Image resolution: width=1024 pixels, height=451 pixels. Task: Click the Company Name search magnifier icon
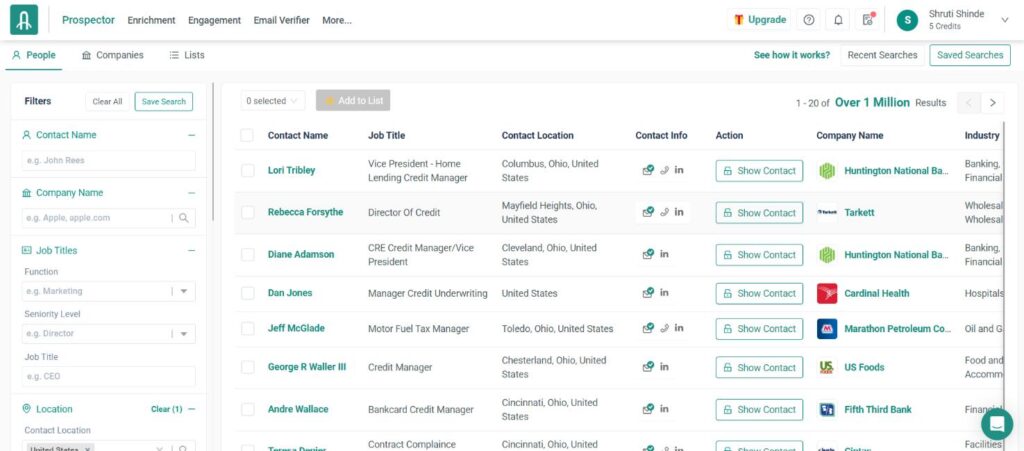(184, 218)
